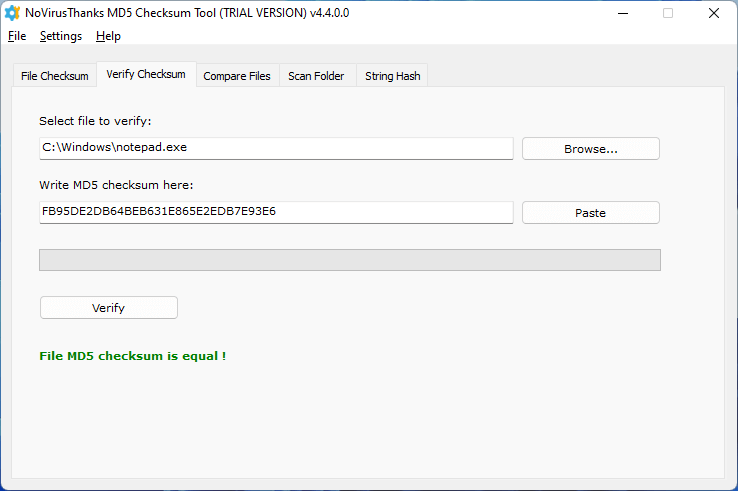Open the Settings menu
Viewport: 738px width, 491px height.
pyautogui.click(x=61, y=36)
